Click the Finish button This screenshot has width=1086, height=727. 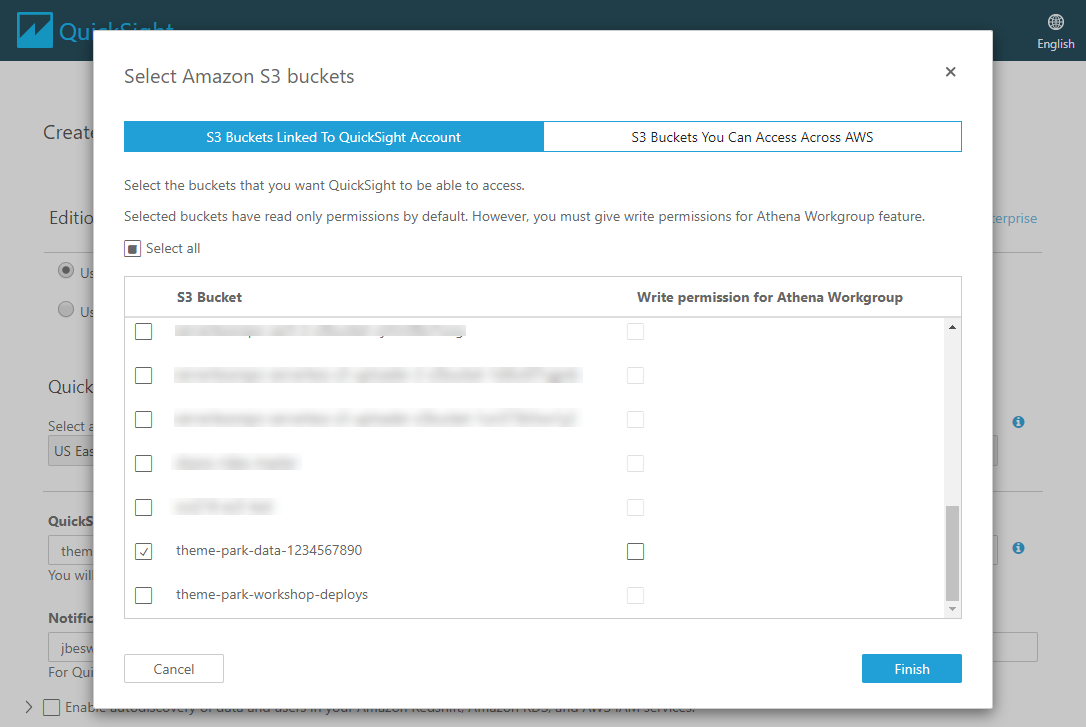tap(911, 669)
